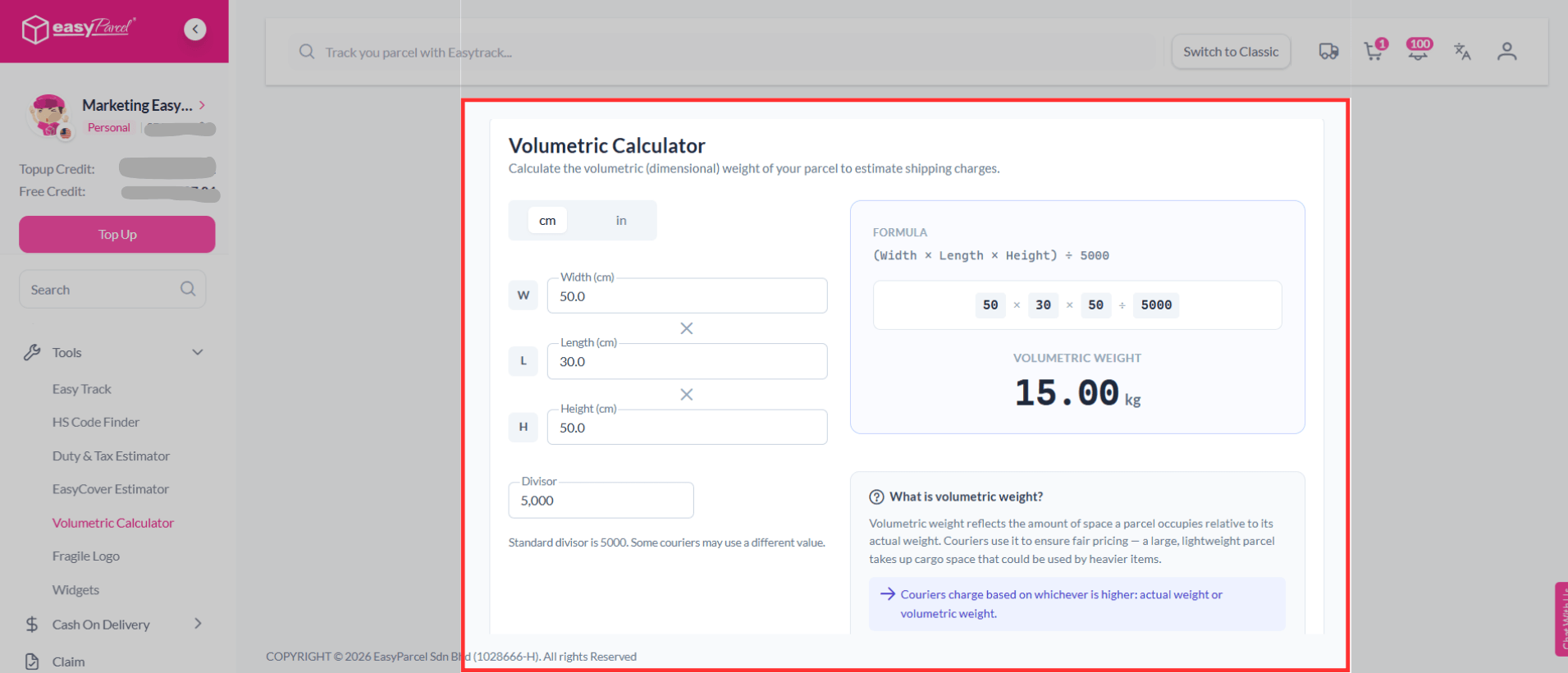Click the Topup Credit label
The height and width of the screenshot is (673, 1568).
(57, 169)
